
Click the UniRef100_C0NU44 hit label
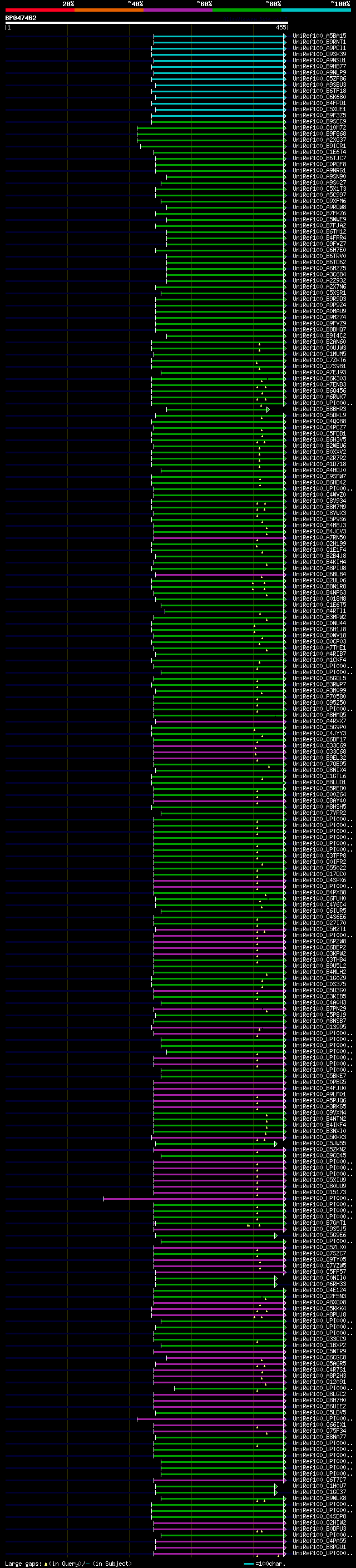319,624
